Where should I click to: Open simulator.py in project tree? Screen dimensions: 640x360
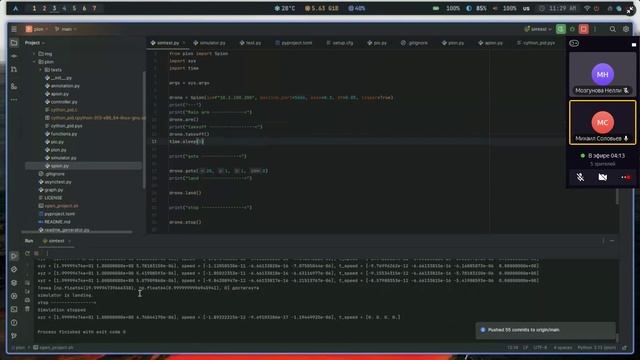[x=63, y=158]
